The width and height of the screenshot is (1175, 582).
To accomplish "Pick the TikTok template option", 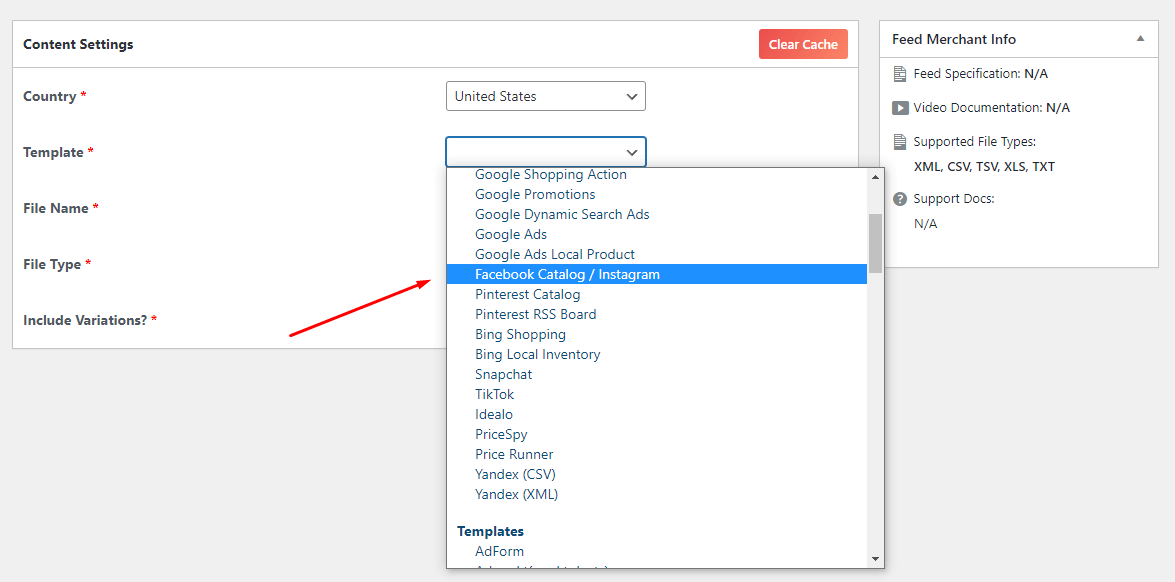I will coord(494,394).
